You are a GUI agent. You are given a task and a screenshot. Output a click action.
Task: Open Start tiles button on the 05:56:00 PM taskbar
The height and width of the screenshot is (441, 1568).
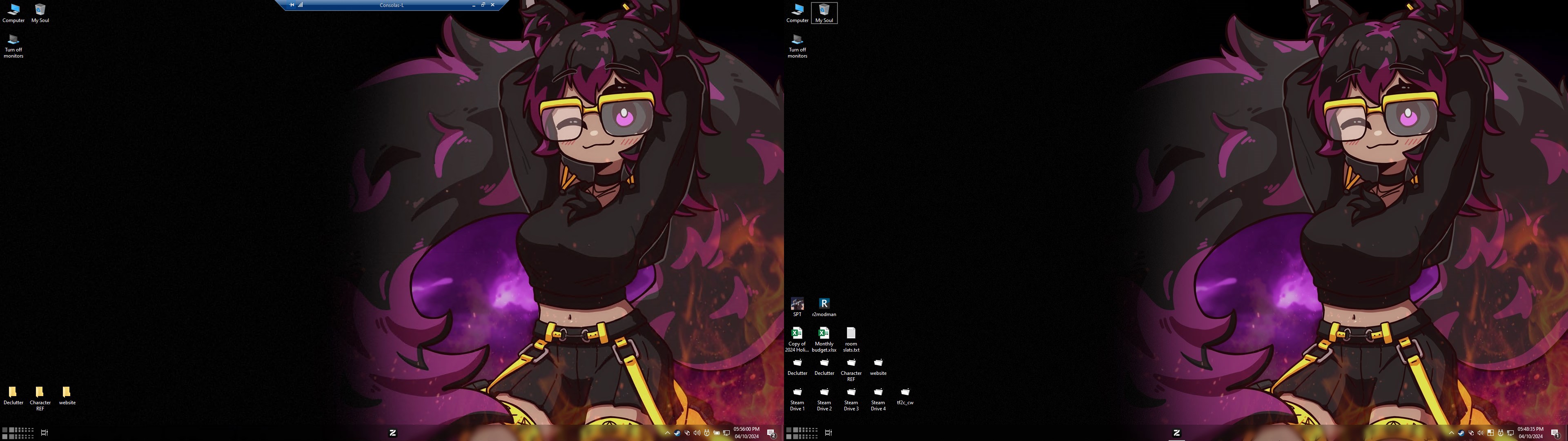[18, 433]
